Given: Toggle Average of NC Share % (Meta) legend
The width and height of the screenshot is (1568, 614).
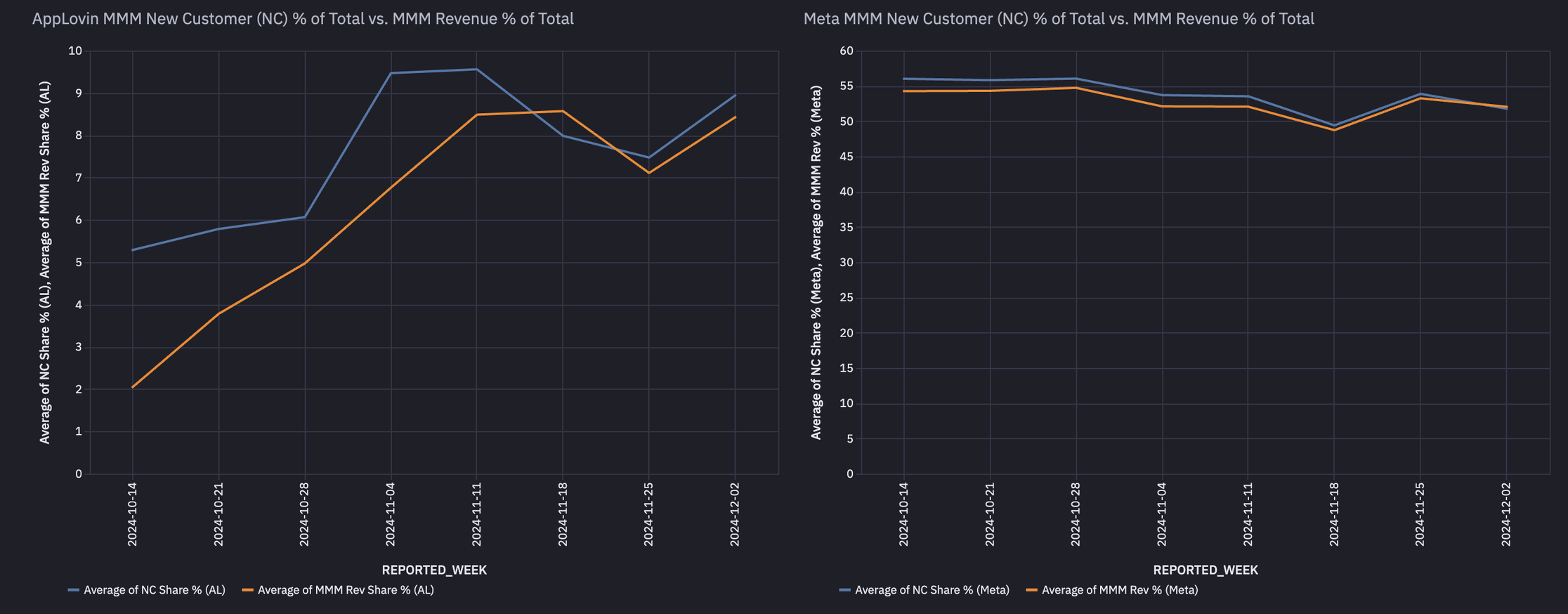Looking at the screenshot, I should [925, 590].
